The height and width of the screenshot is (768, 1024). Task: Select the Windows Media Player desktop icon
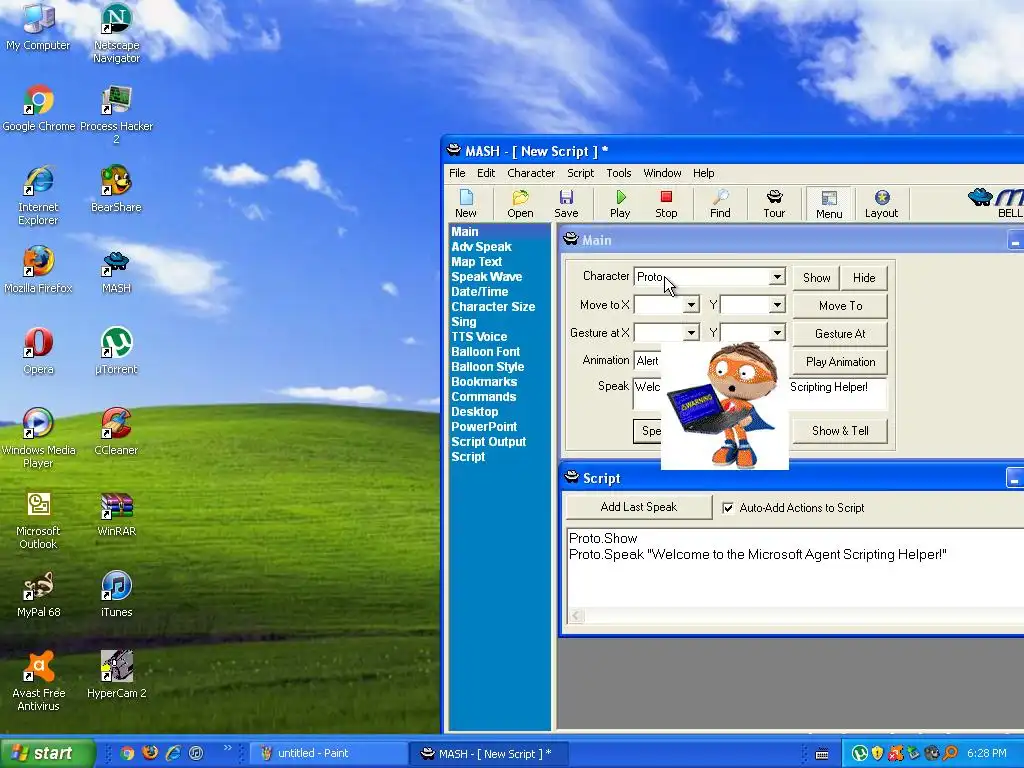[x=38, y=439]
